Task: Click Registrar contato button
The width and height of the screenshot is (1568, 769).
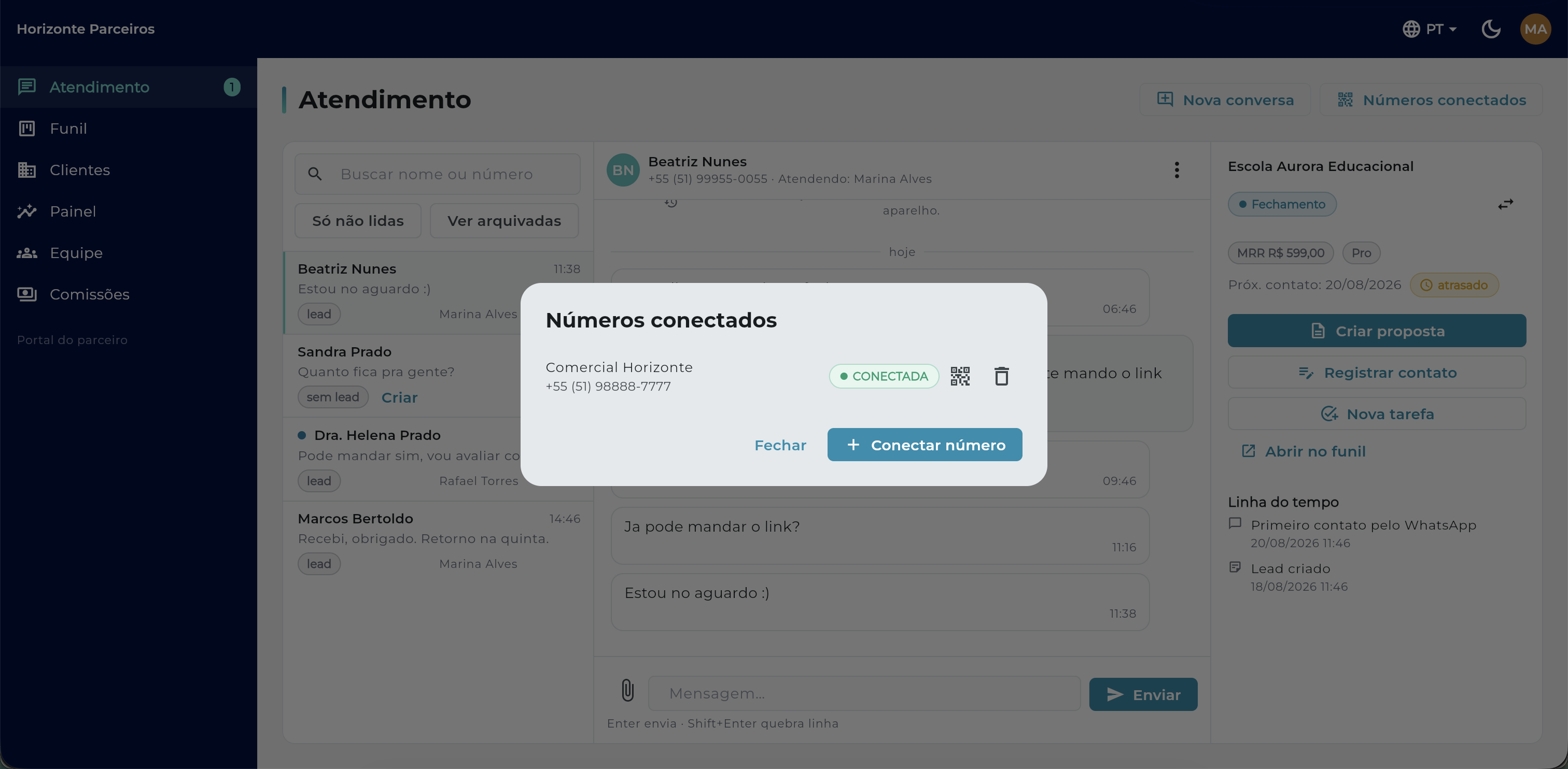Action: 1376,373
